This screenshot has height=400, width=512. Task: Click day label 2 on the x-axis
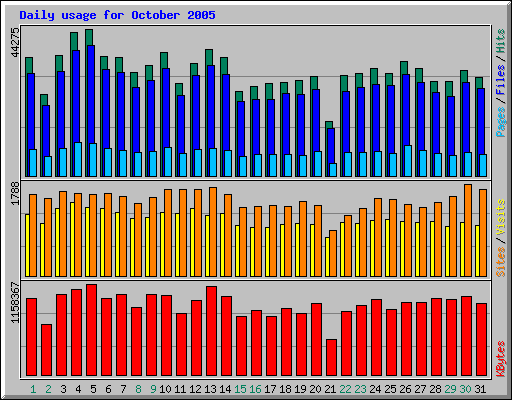click(48, 389)
